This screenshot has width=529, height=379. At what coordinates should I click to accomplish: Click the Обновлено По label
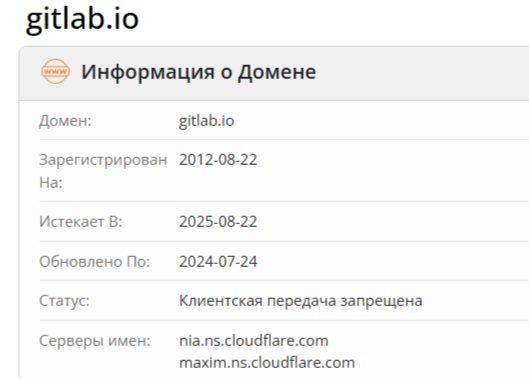(x=94, y=262)
